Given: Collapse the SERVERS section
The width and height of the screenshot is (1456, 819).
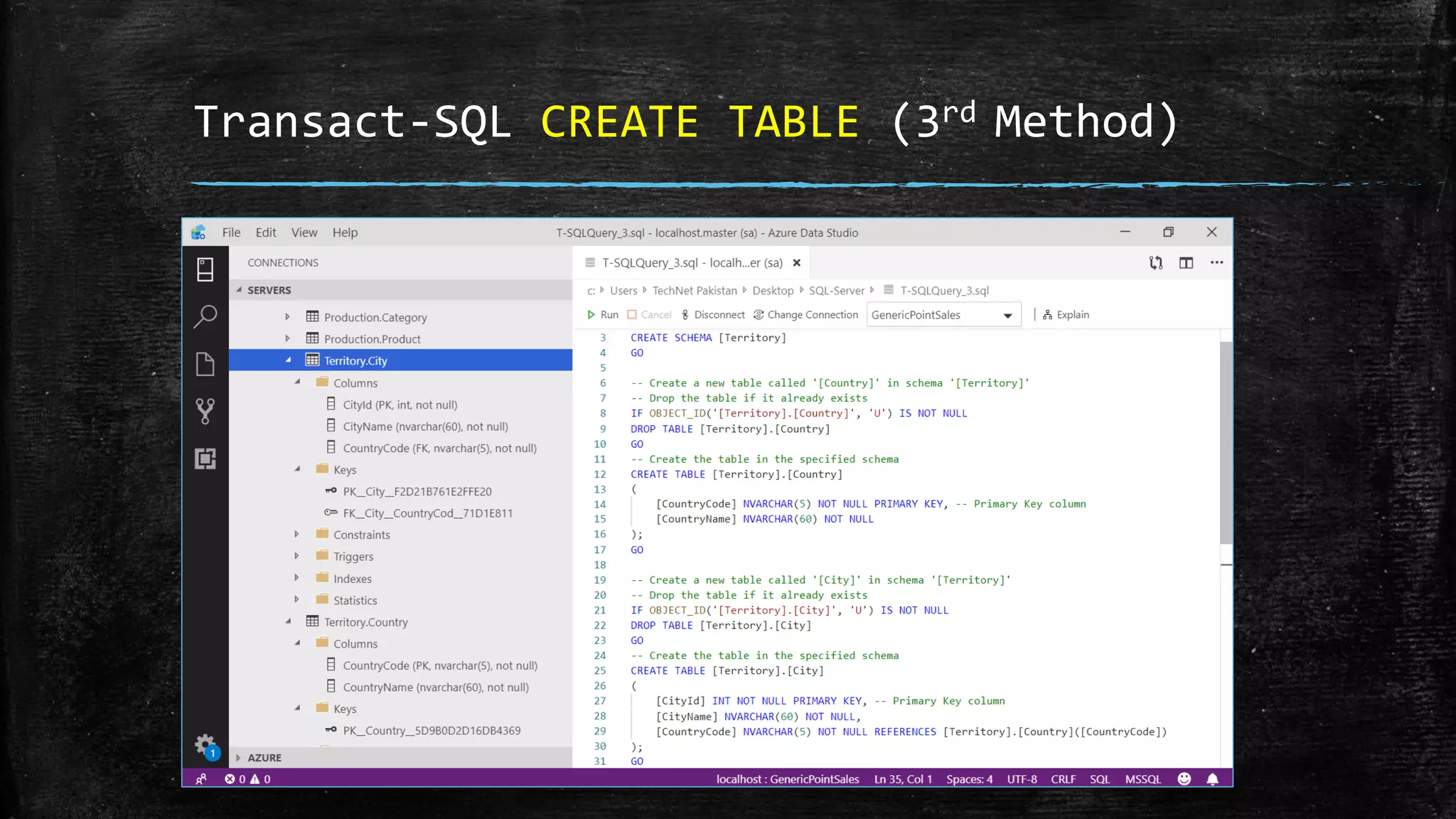Looking at the screenshot, I should (239, 290).
